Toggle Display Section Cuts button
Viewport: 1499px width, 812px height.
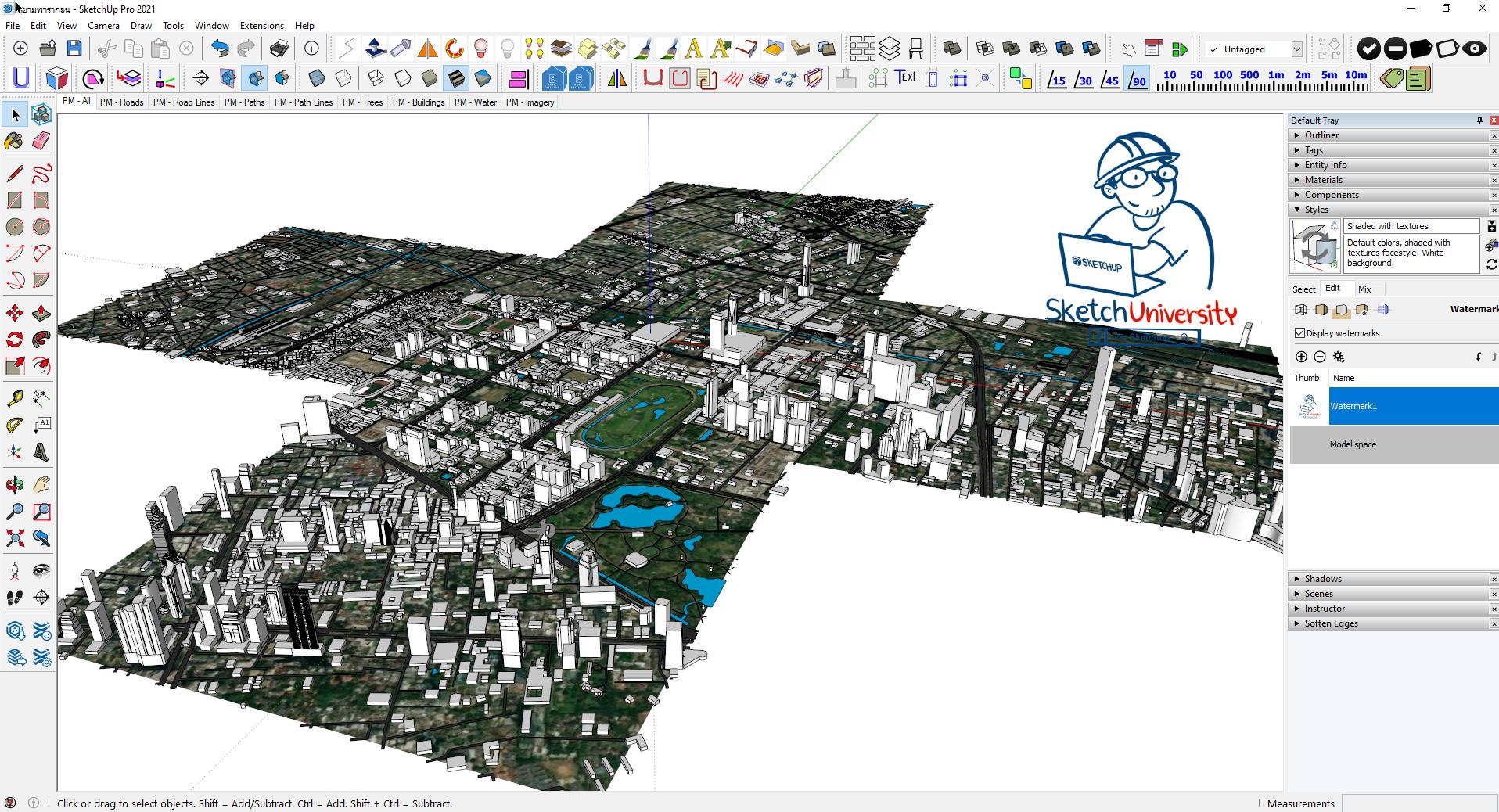pyautogui.click(x=255, y=78)
